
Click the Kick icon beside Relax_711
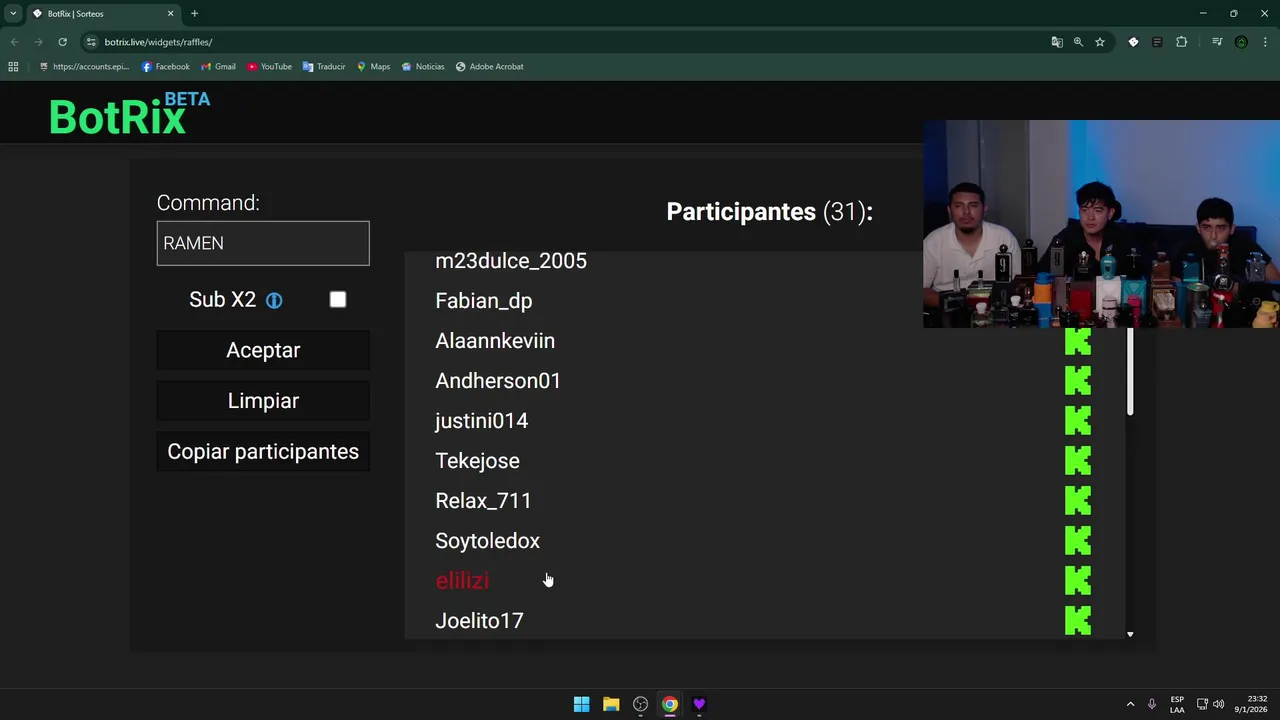point(1078,501)
